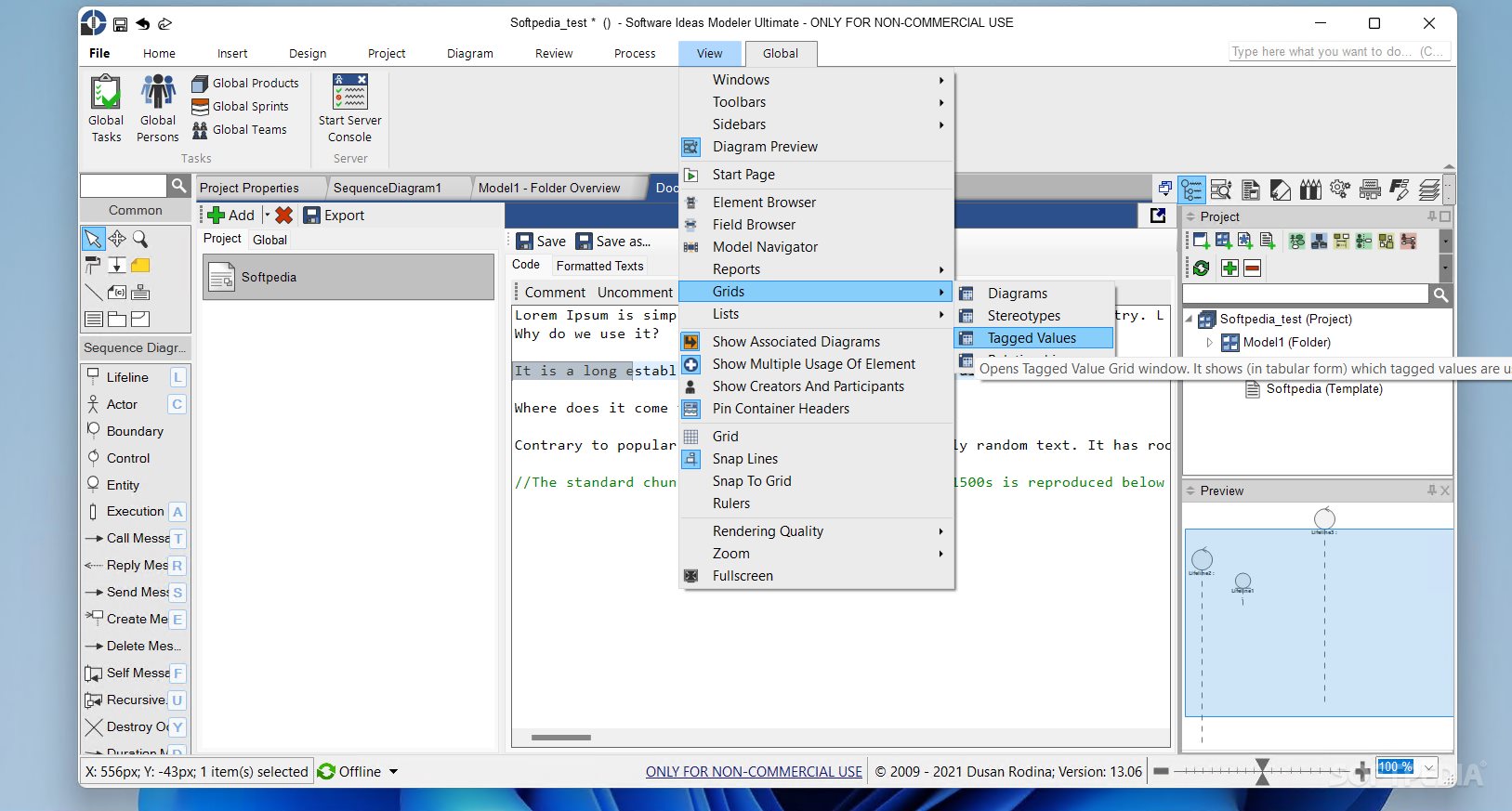Choose Stereotypes from Grids submenu

[1033, 316]
